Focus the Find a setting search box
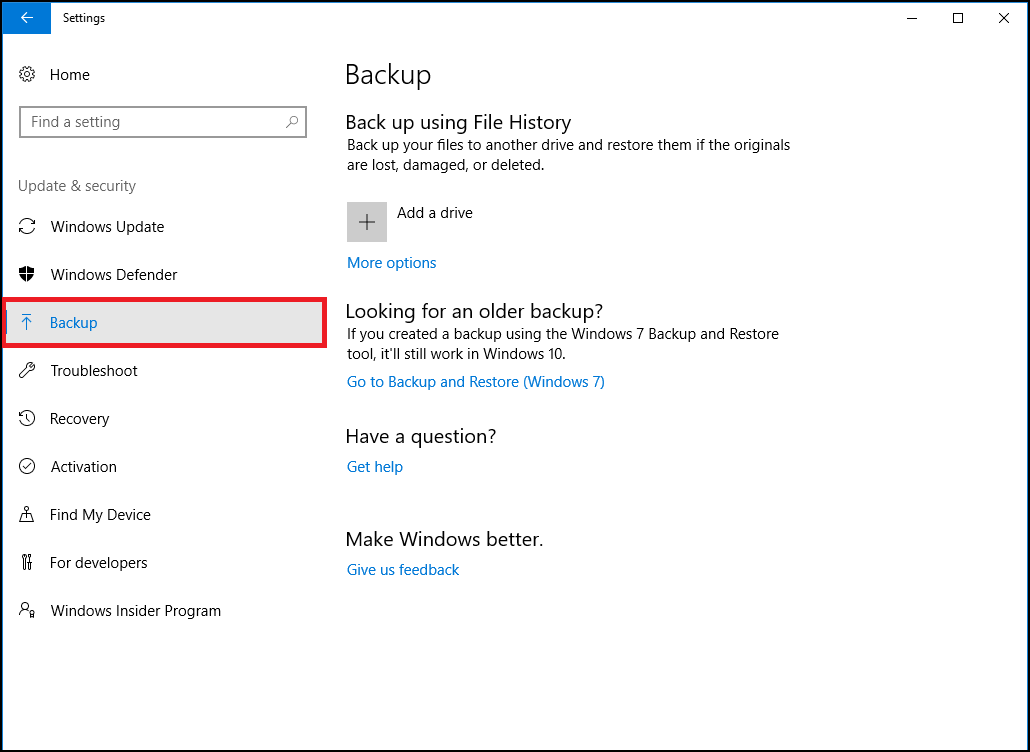The height and width of the screenshot is (752, 1030). pos(150,122)
